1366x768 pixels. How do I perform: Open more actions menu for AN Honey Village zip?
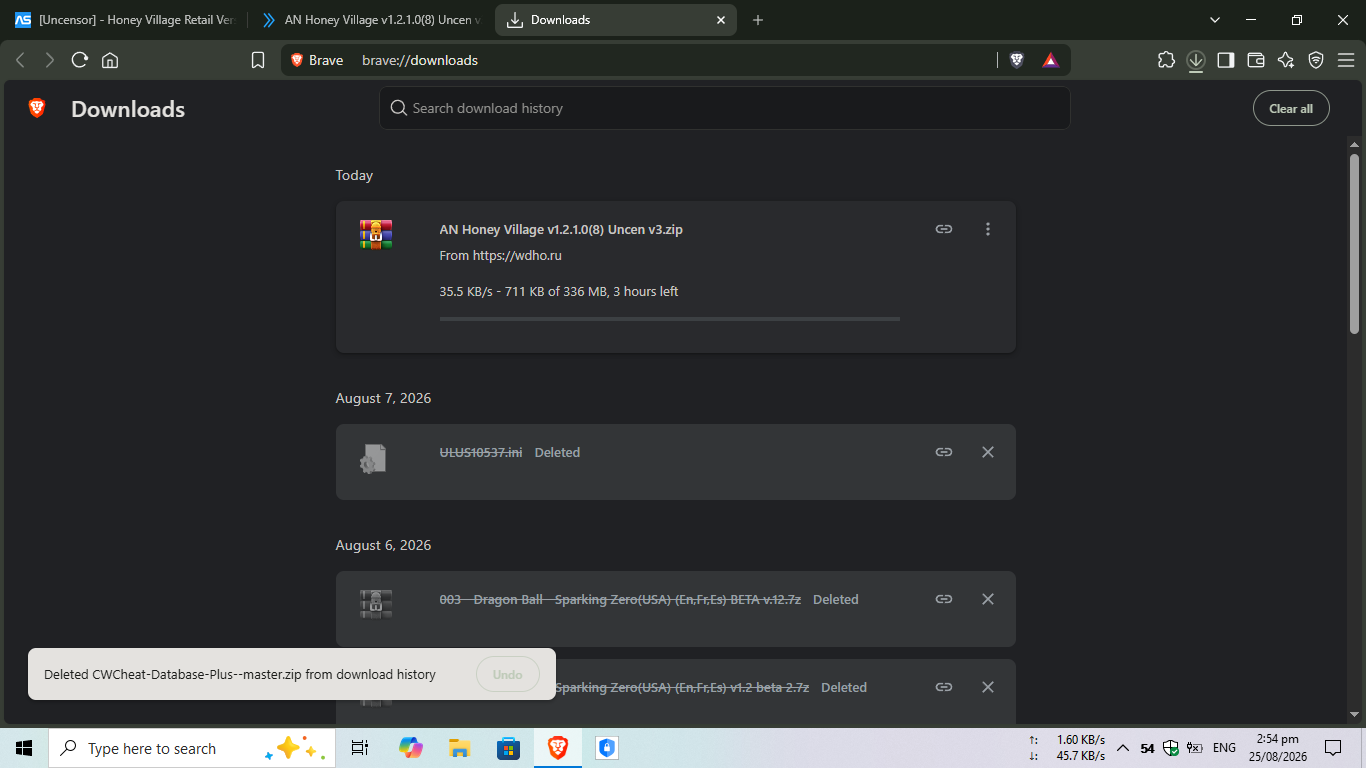click(988, 229)
